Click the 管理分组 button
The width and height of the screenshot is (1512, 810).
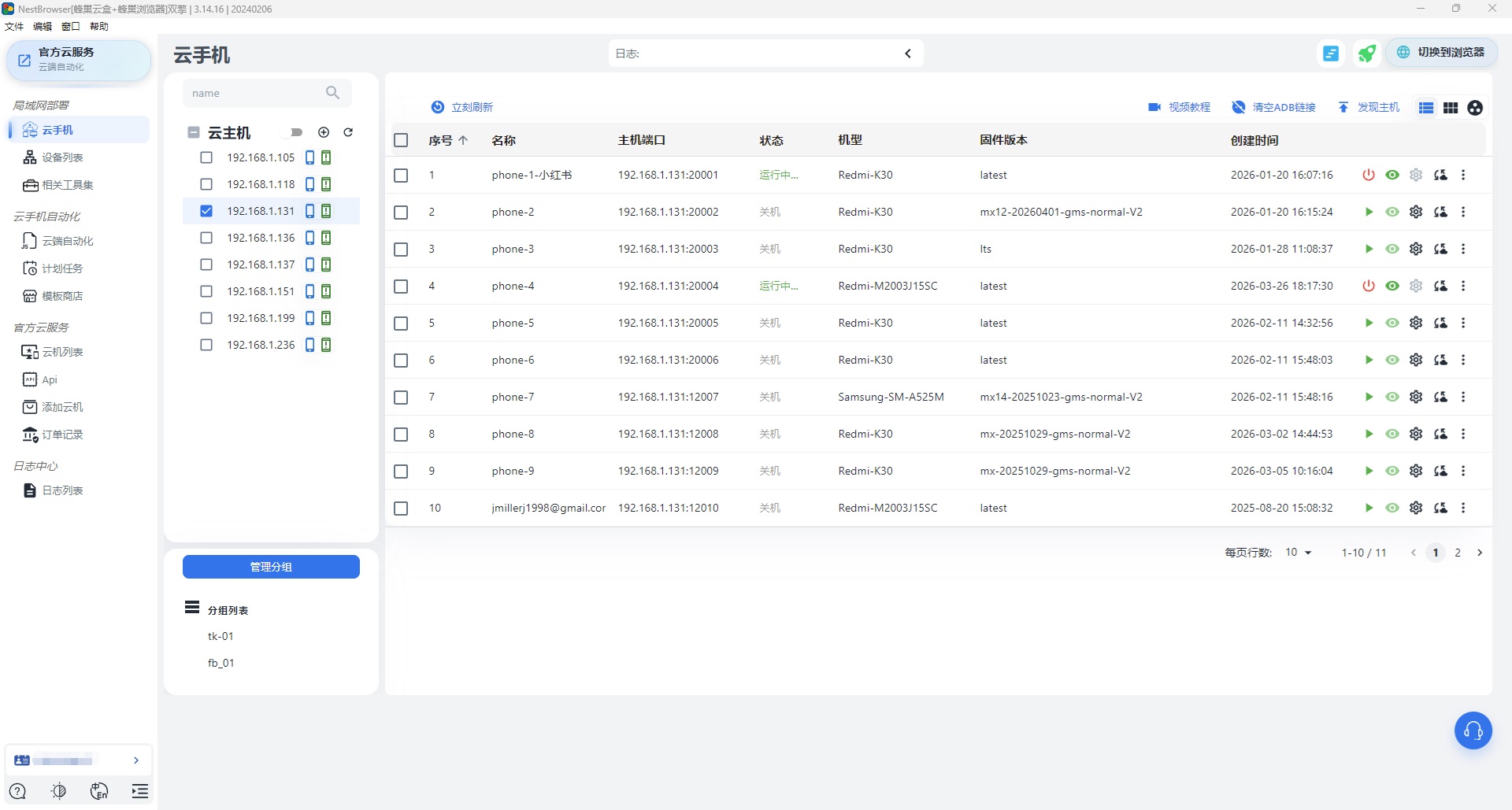(271, 567)
